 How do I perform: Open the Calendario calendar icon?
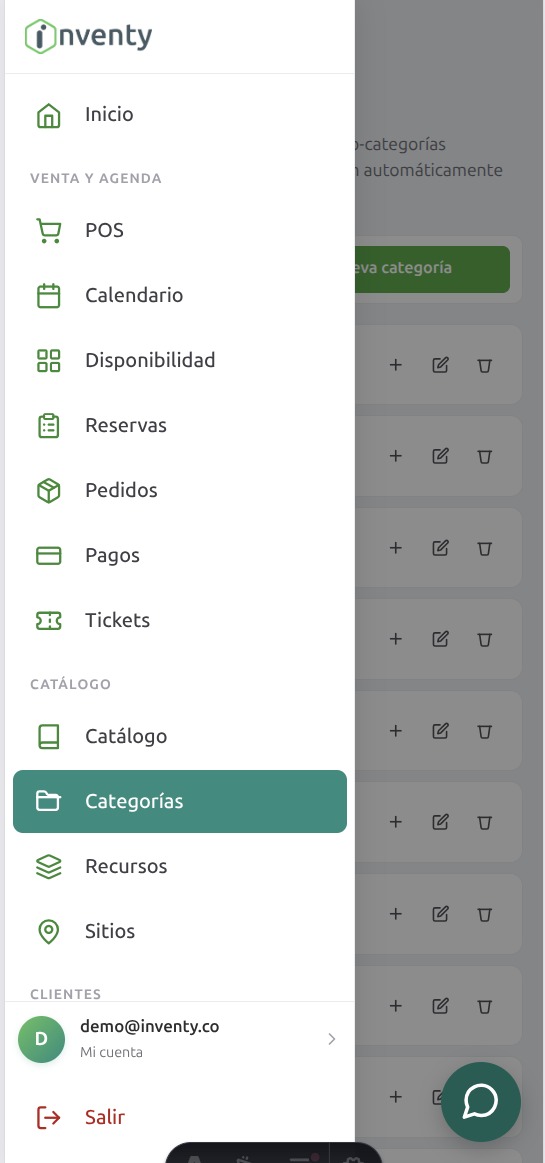[49, 295]
